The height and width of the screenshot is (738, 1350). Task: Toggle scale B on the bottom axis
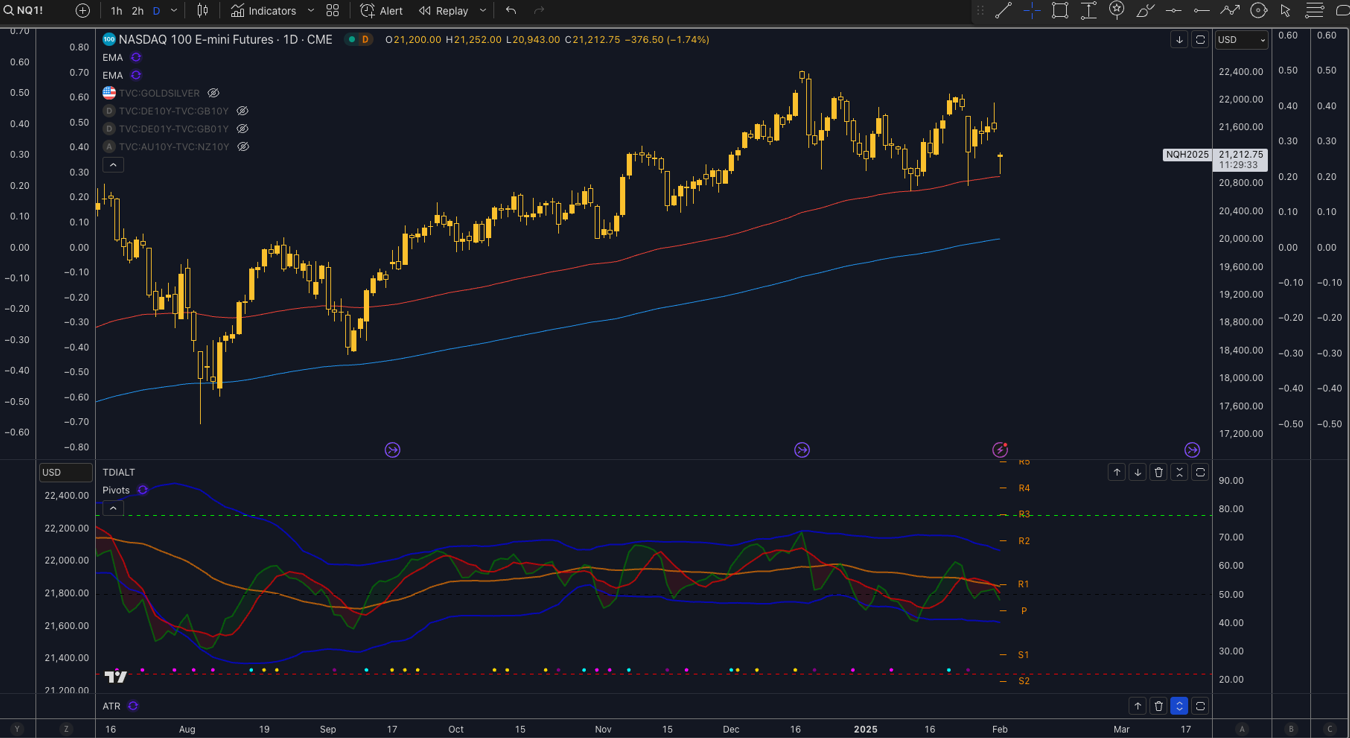(x=1291, y=729)
